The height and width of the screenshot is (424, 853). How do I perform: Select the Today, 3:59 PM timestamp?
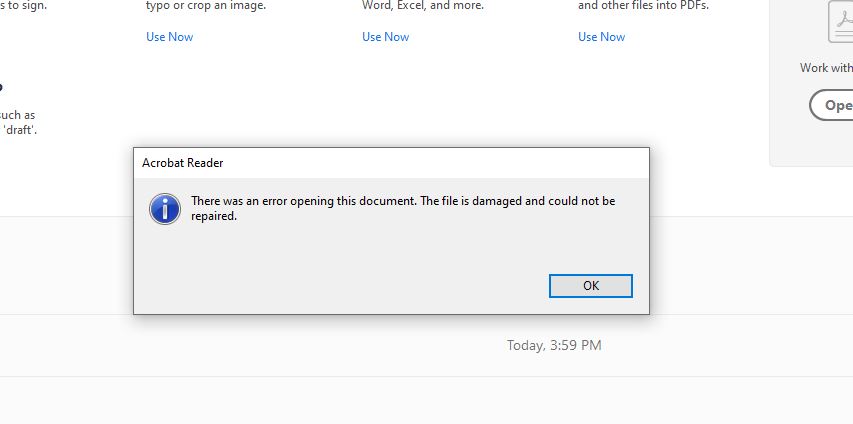[x=554, y=345]
